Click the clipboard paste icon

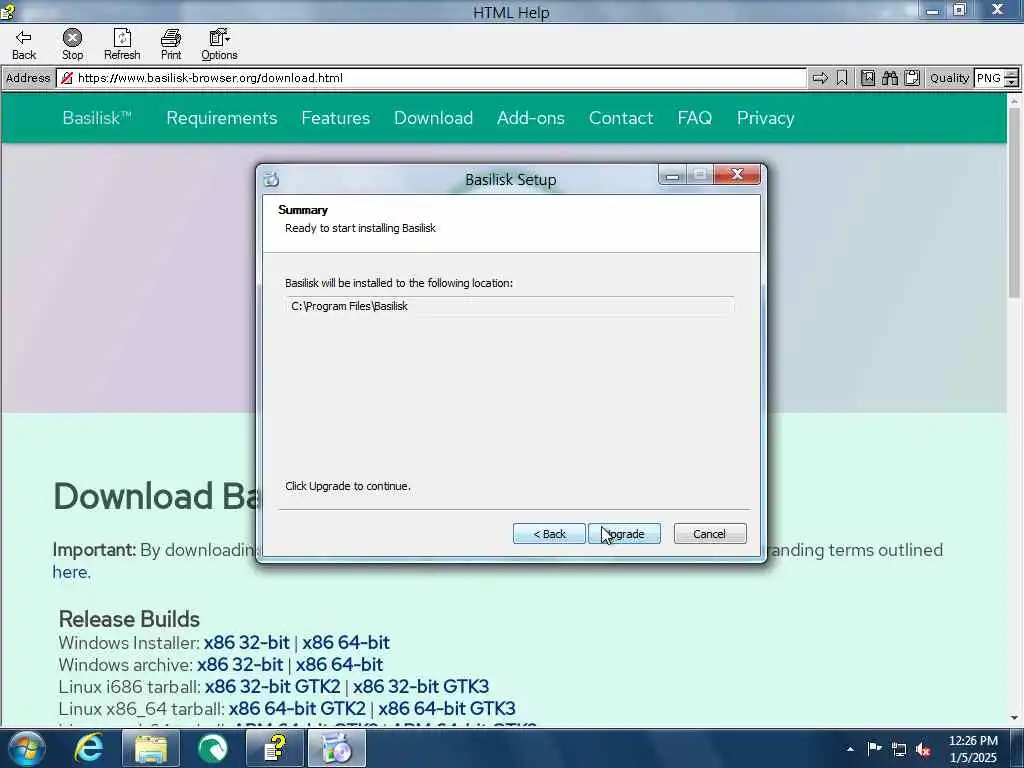[912, 78]
